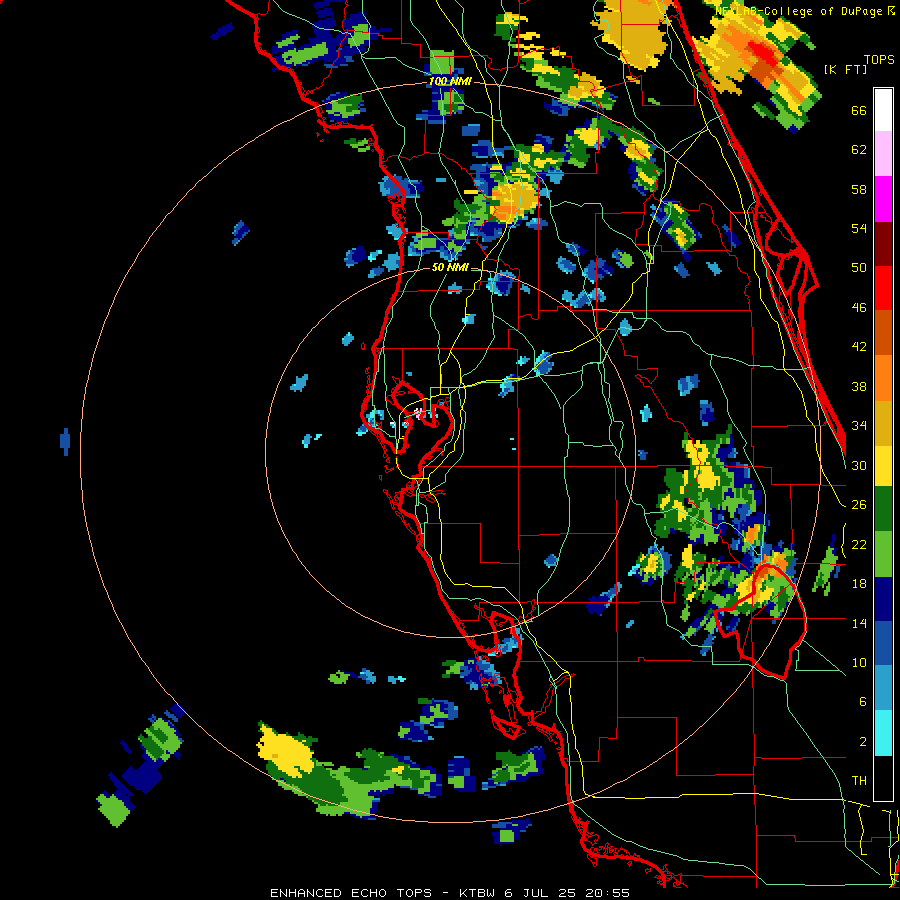
Task: Pick the magenta legend color band
Action: tap(883, 199)
